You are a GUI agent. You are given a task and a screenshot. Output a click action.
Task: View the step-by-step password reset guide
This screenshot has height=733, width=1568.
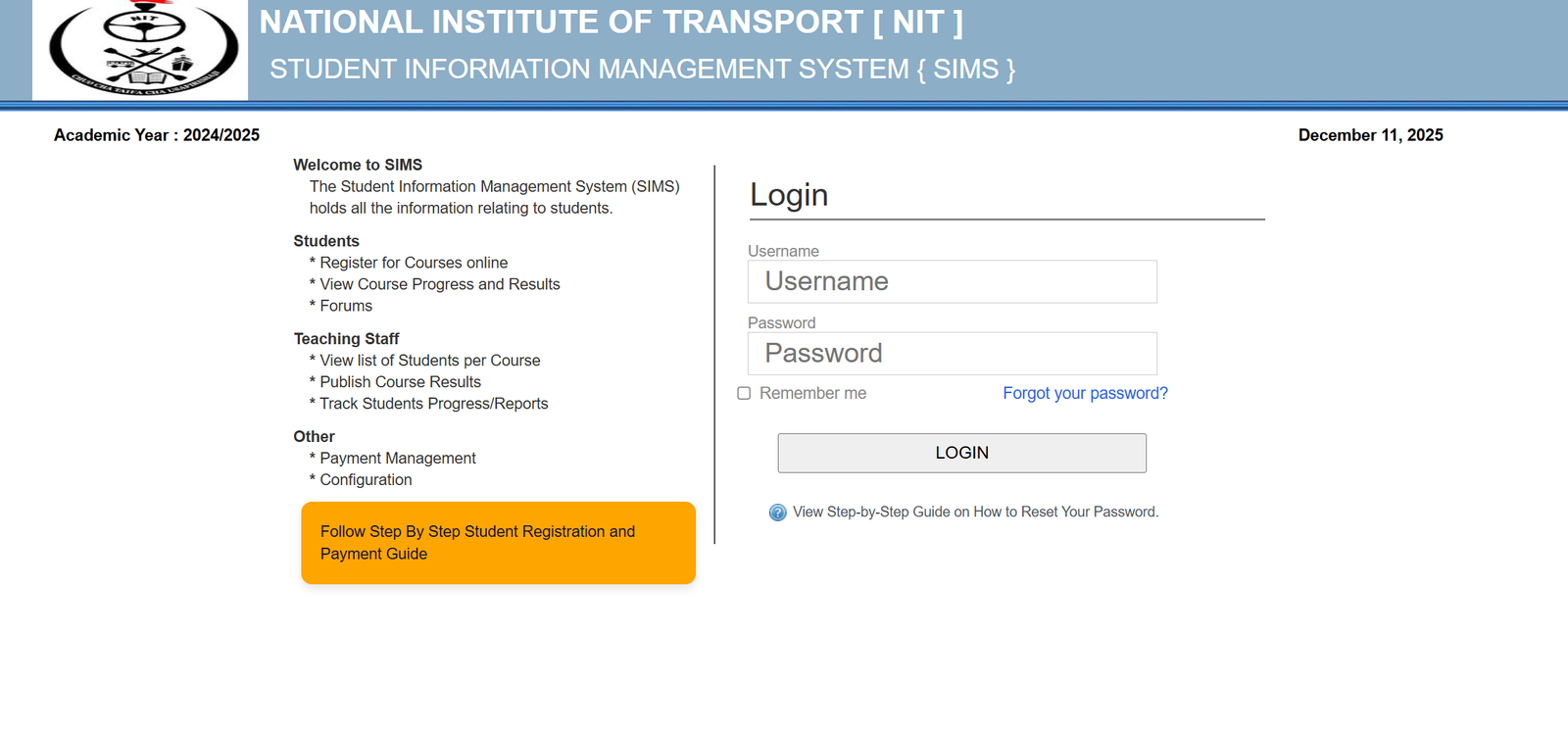point(975,512)
